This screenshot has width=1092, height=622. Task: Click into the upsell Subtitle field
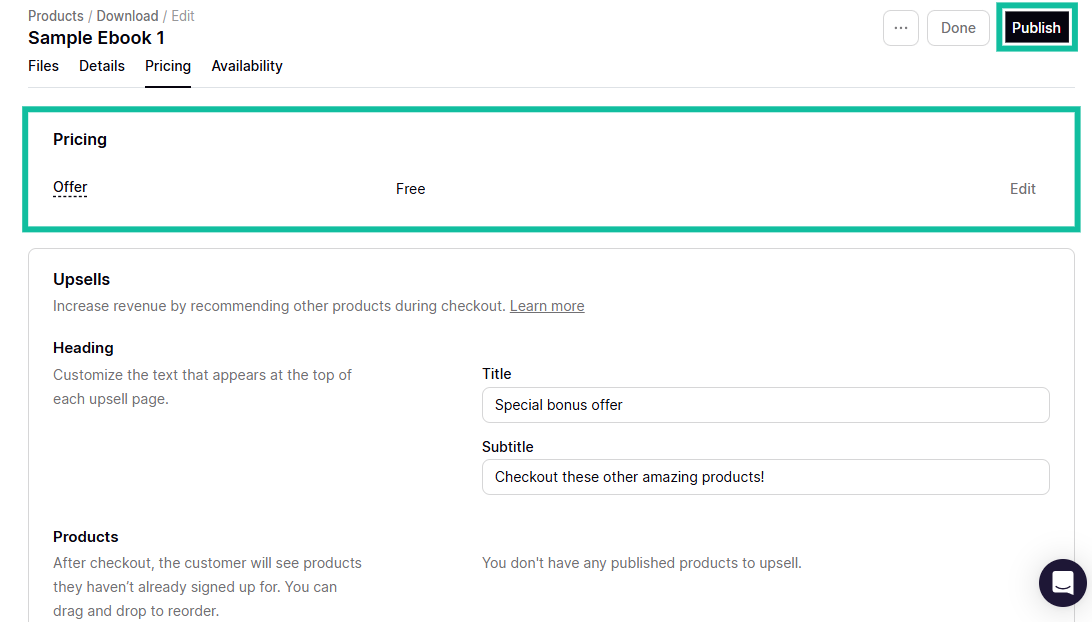tap(765, 477)
